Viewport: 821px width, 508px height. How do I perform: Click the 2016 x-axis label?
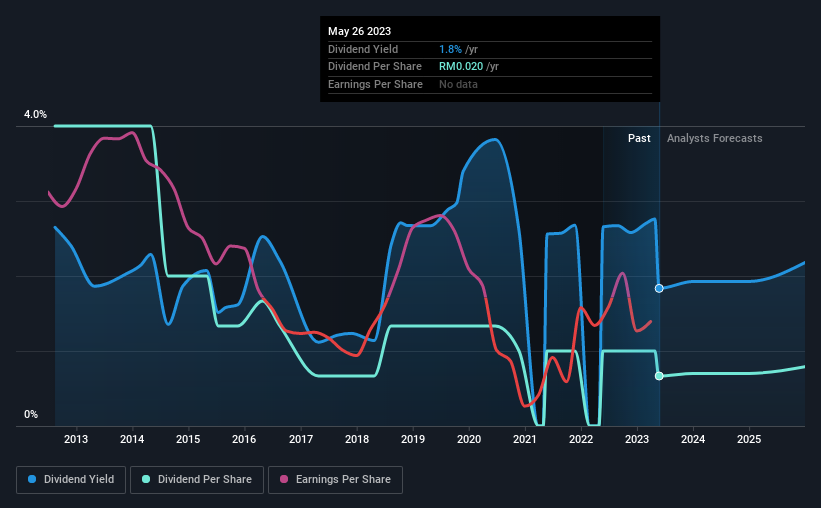[244, 439]
